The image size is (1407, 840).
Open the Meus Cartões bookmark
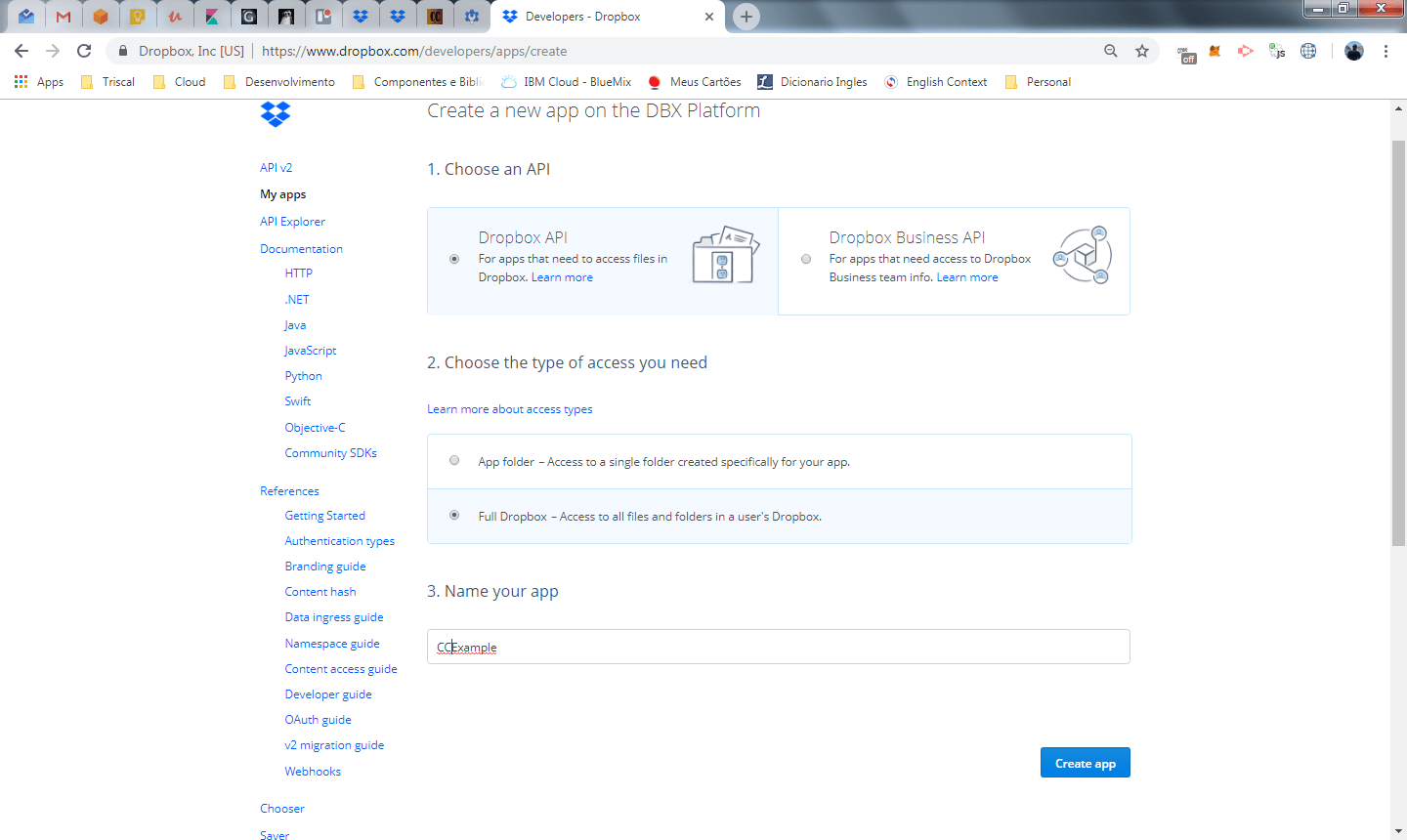point(695,82)
